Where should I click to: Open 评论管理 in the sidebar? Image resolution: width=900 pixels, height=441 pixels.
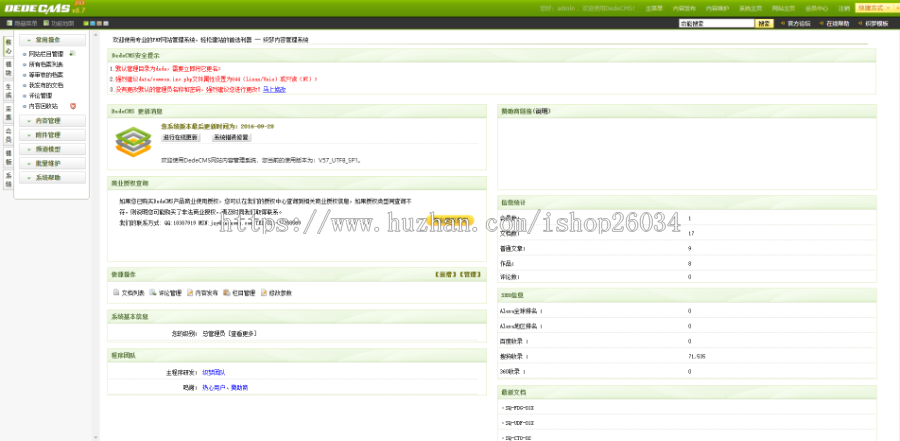40,96
